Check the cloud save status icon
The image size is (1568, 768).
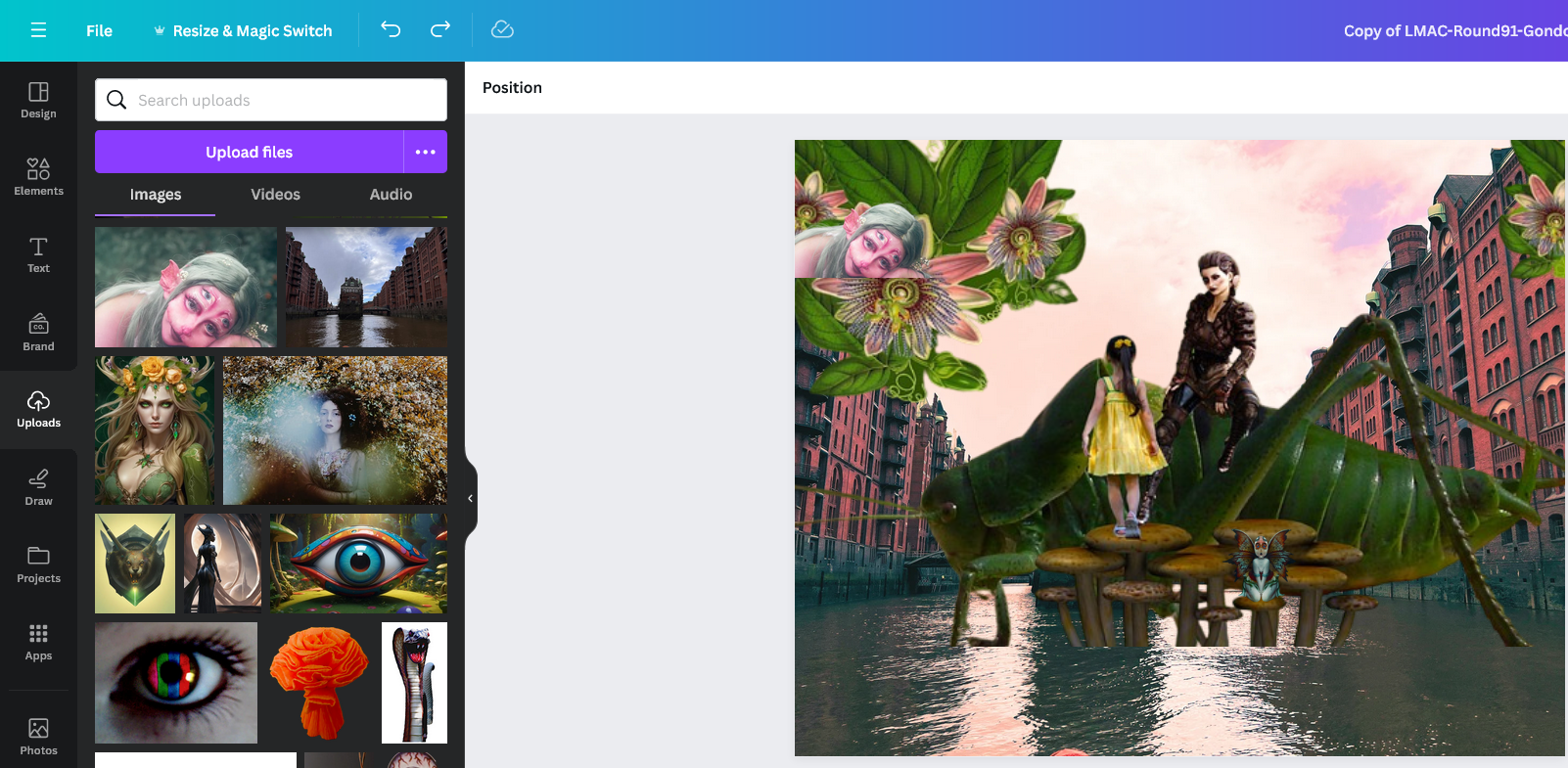502,29
